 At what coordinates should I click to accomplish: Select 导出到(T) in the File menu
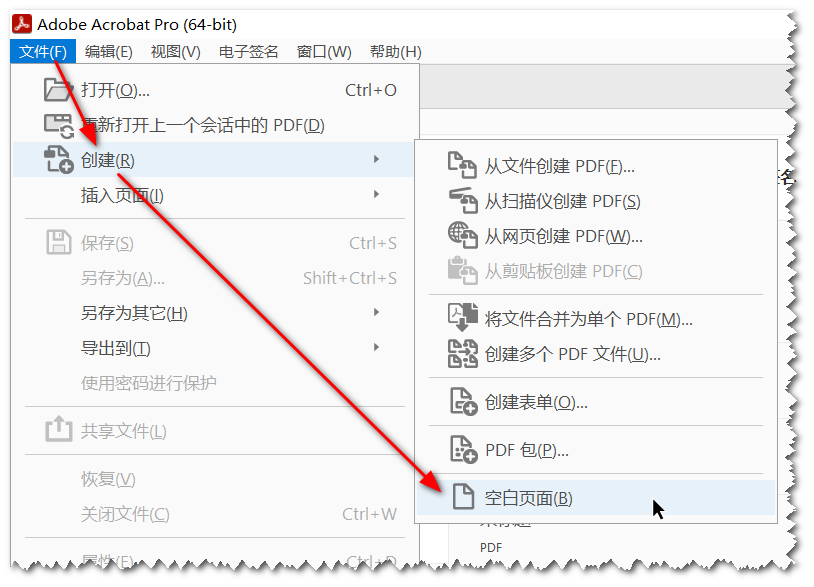(x=214, y=348)
